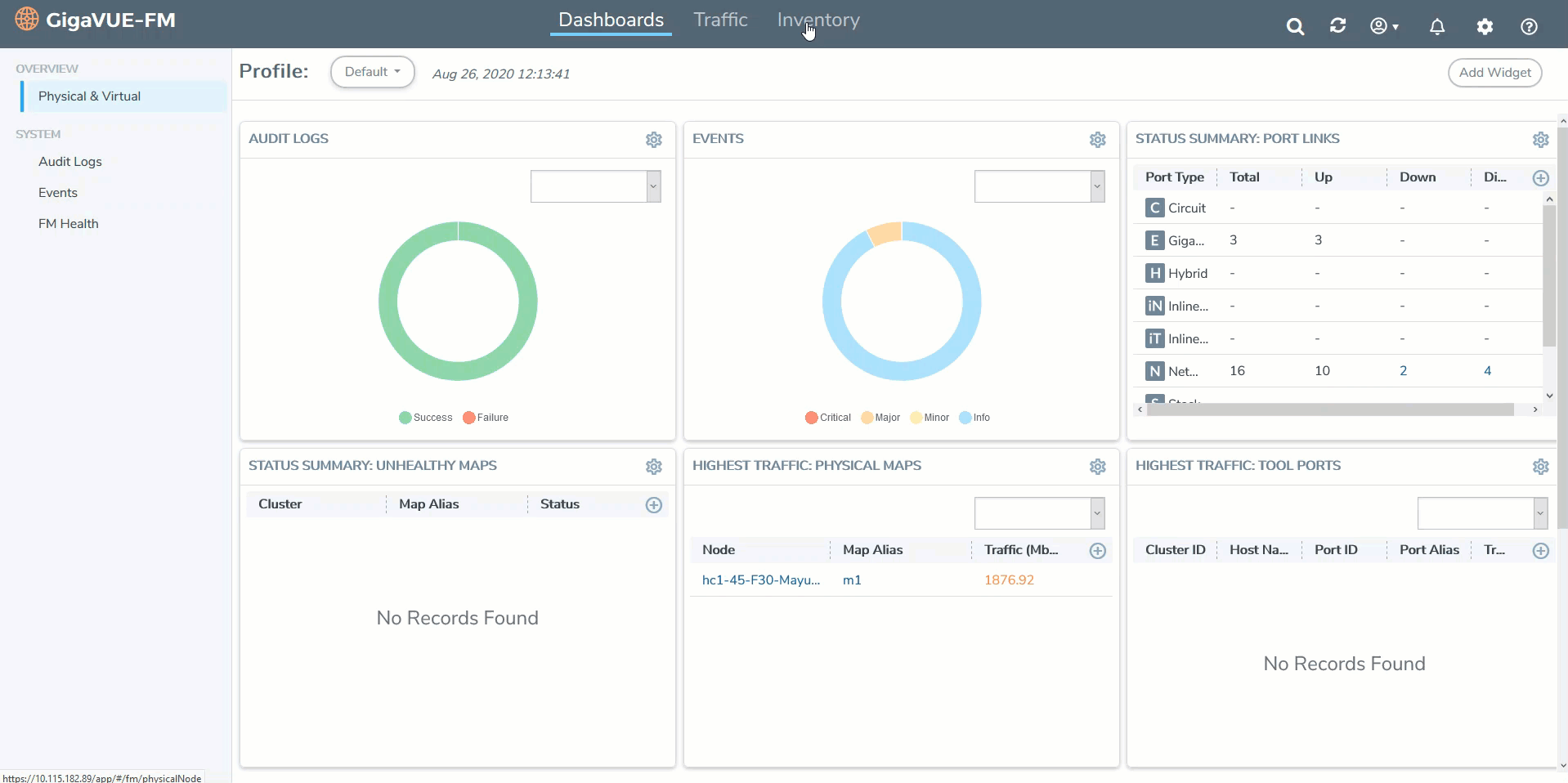This screenshot has width=1568, height=783.
Task: Sort by Traffic (Mb... column header
Action: (1021, 550)
